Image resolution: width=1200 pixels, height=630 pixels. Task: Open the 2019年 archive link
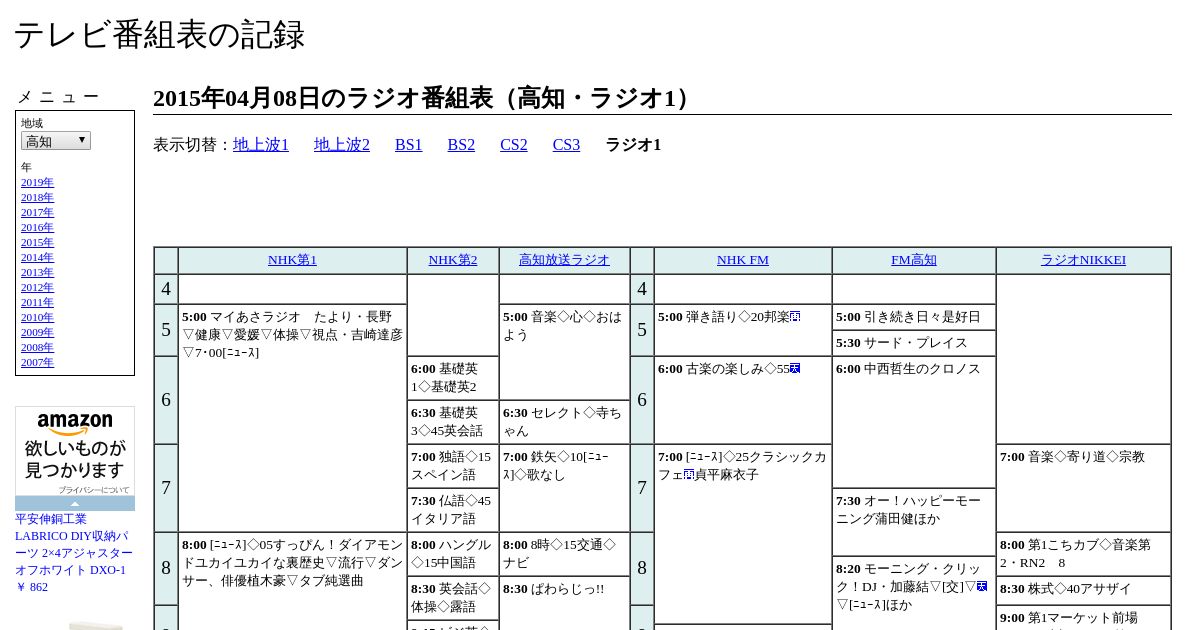[x=37, y=183]
